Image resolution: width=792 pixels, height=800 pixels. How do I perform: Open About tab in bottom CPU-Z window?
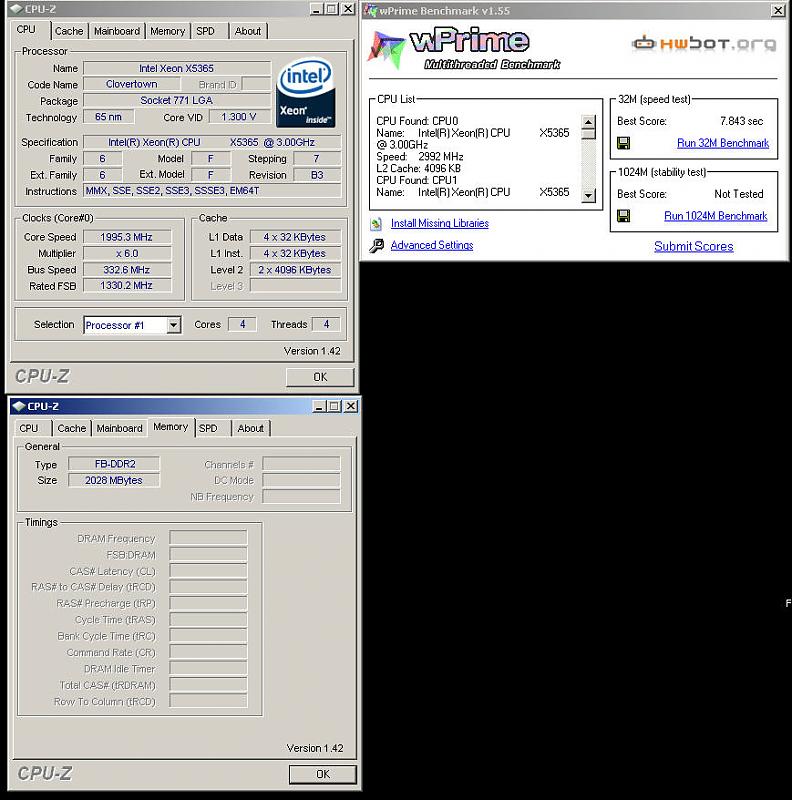click(251, 429)
